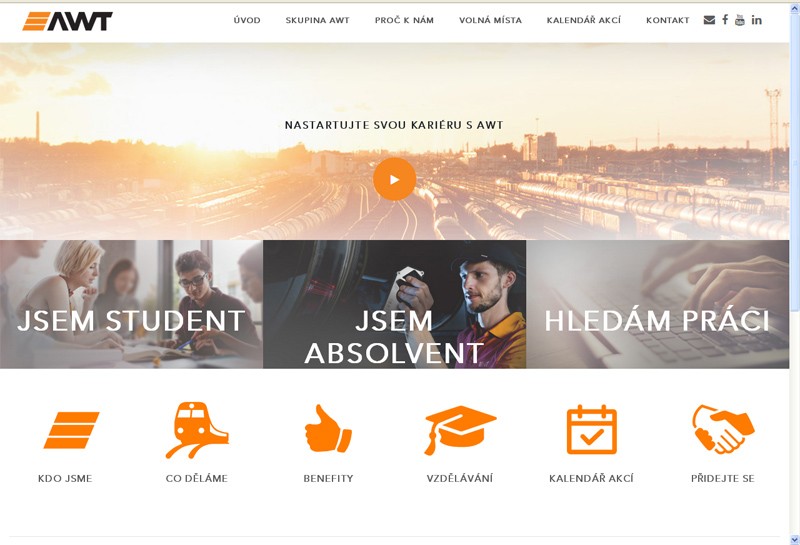Click the scrollbar down arrow
The height and width of the screenshot is (545, 800).
click(x=794, y=539)
